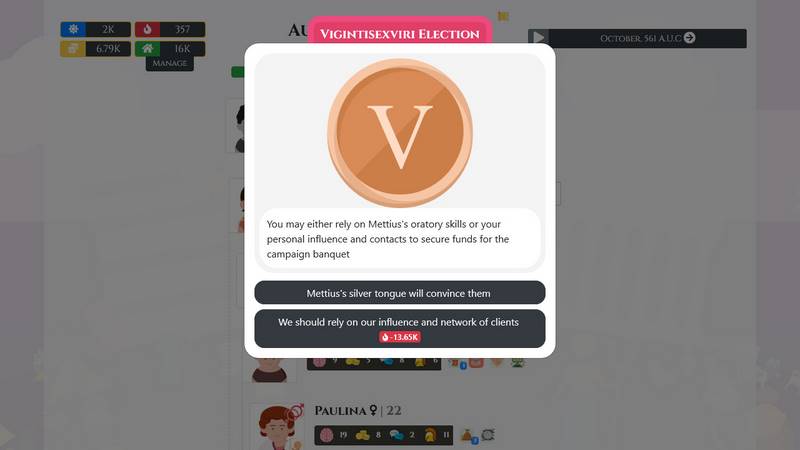The height and width of the screenshot is (450, 800).
Task: Click the play button beside the date bar
Action: [x=538, y=38]
